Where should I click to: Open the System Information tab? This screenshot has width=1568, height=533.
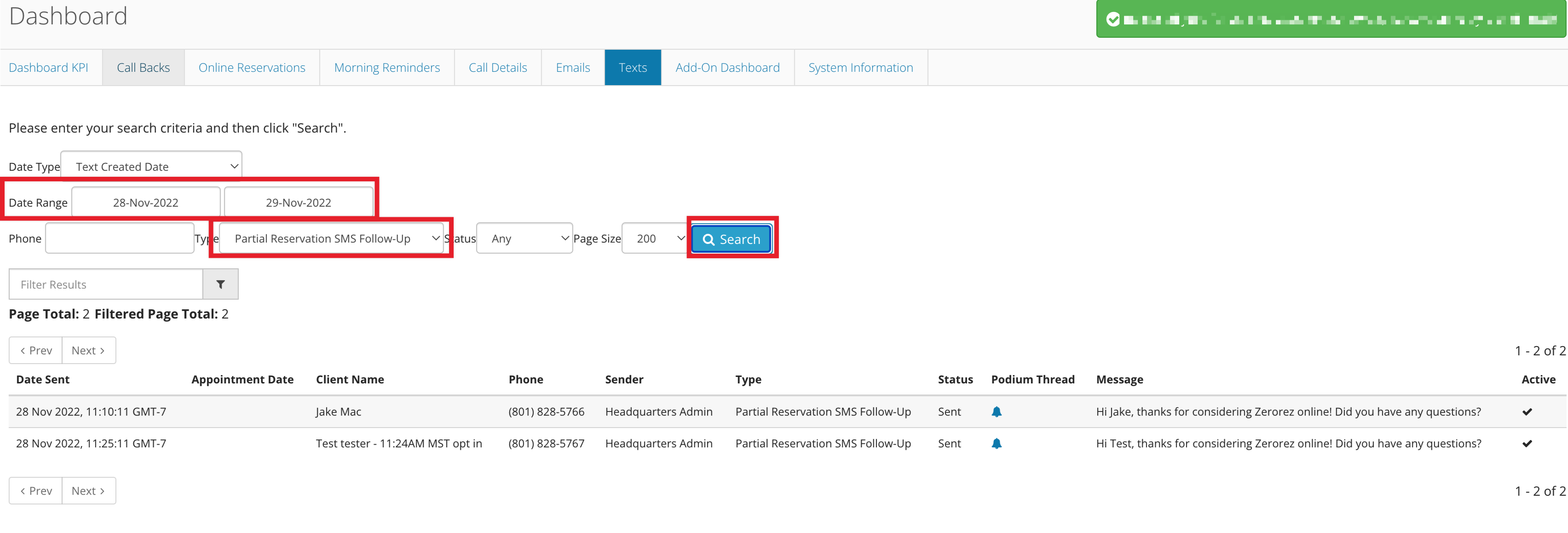click(x=861, y=68)
